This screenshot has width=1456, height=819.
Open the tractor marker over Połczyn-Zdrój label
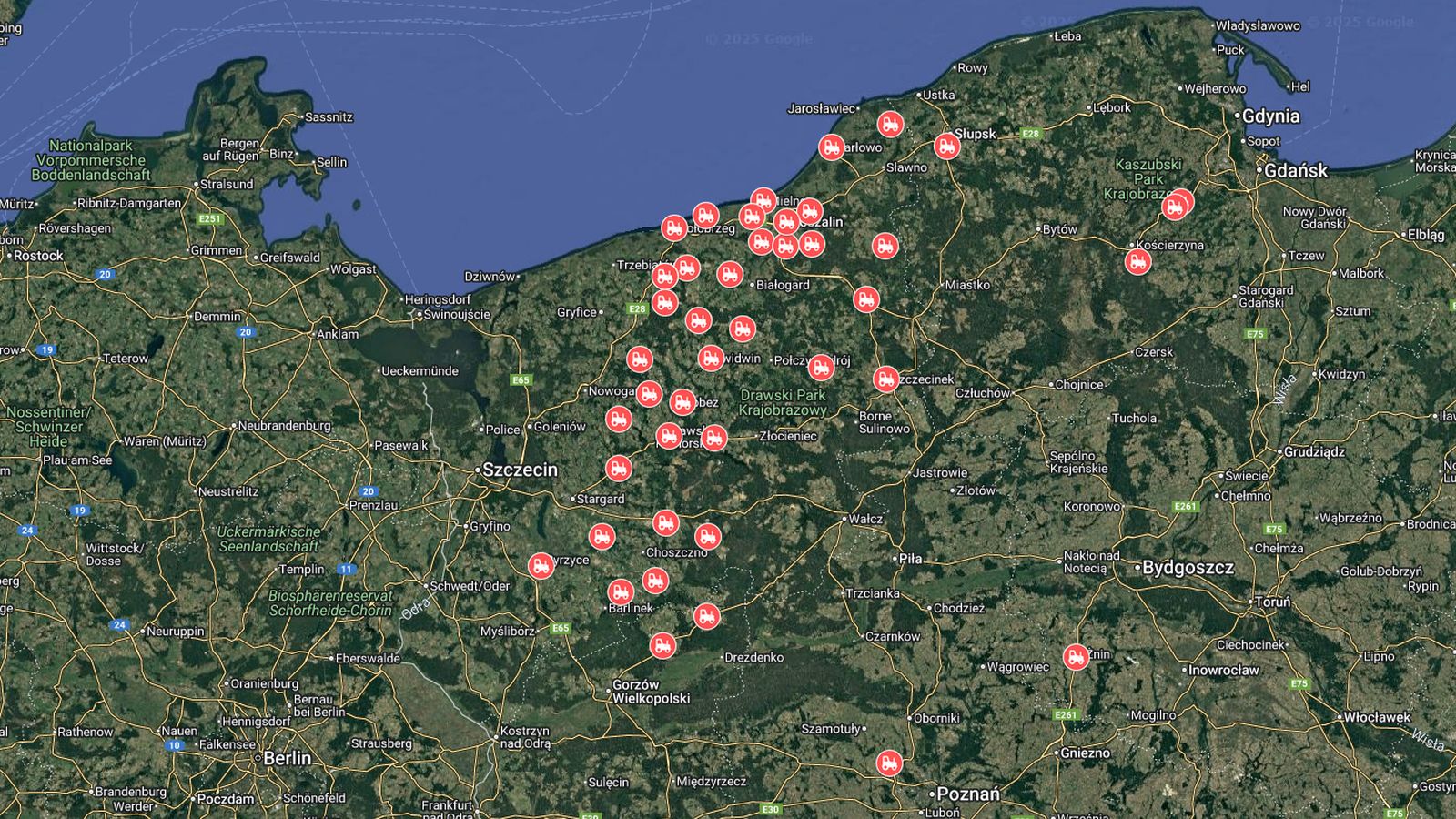(x=820, y=367)
